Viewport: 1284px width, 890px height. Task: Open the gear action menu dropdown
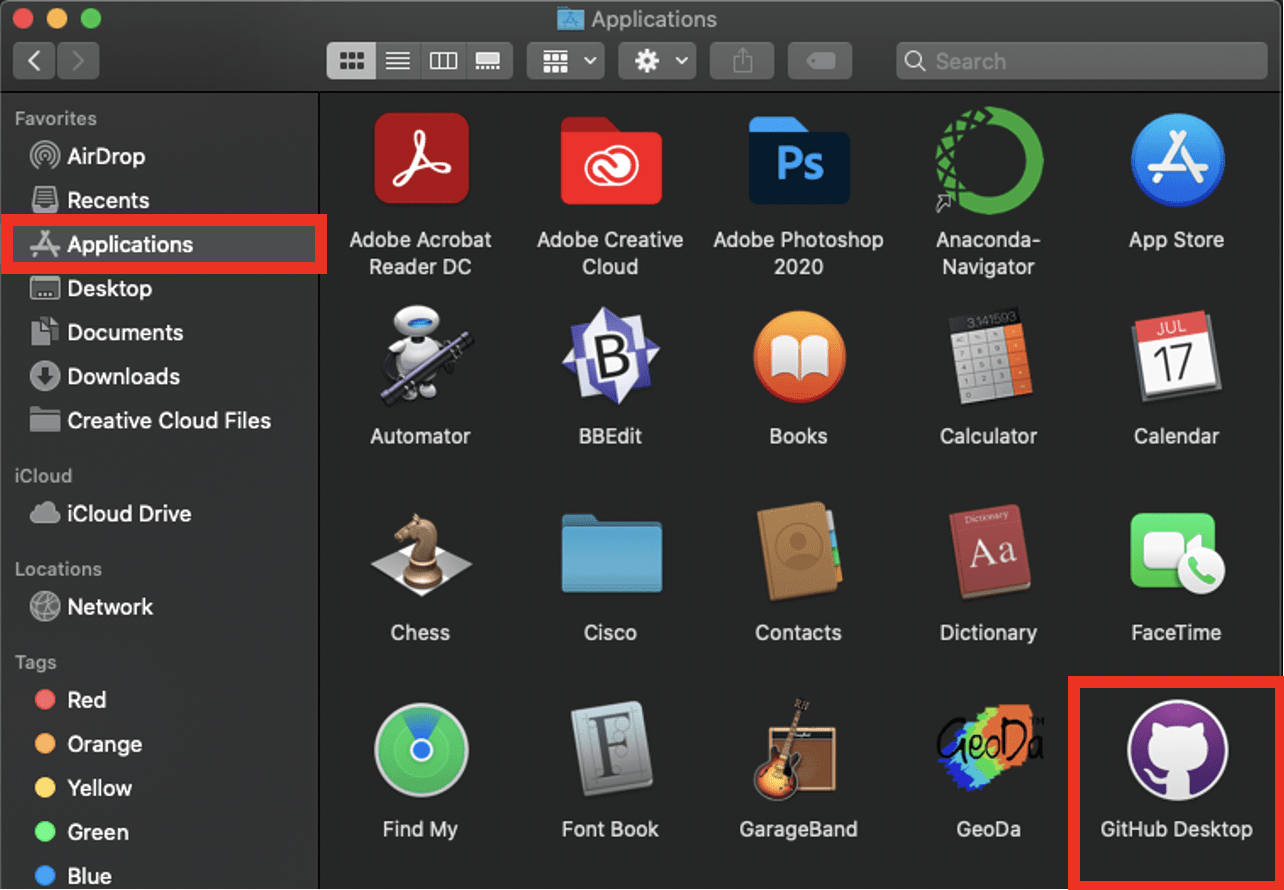(x=657, y=61)
